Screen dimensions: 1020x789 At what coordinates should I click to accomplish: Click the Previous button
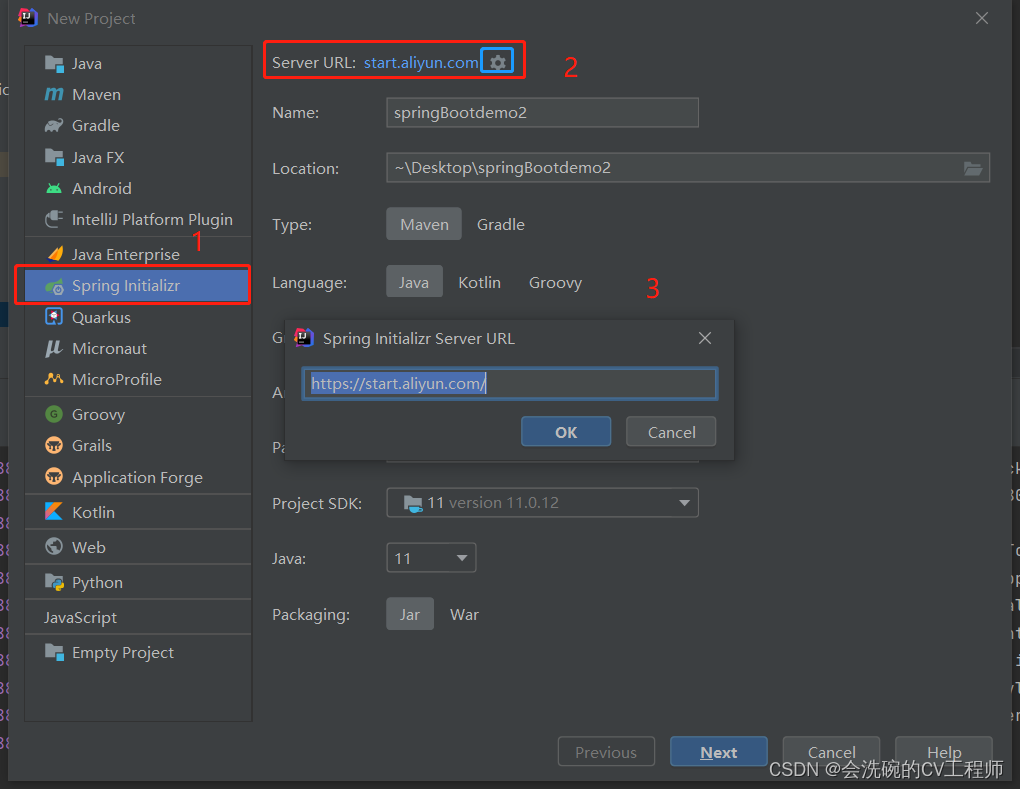(606, 752)
